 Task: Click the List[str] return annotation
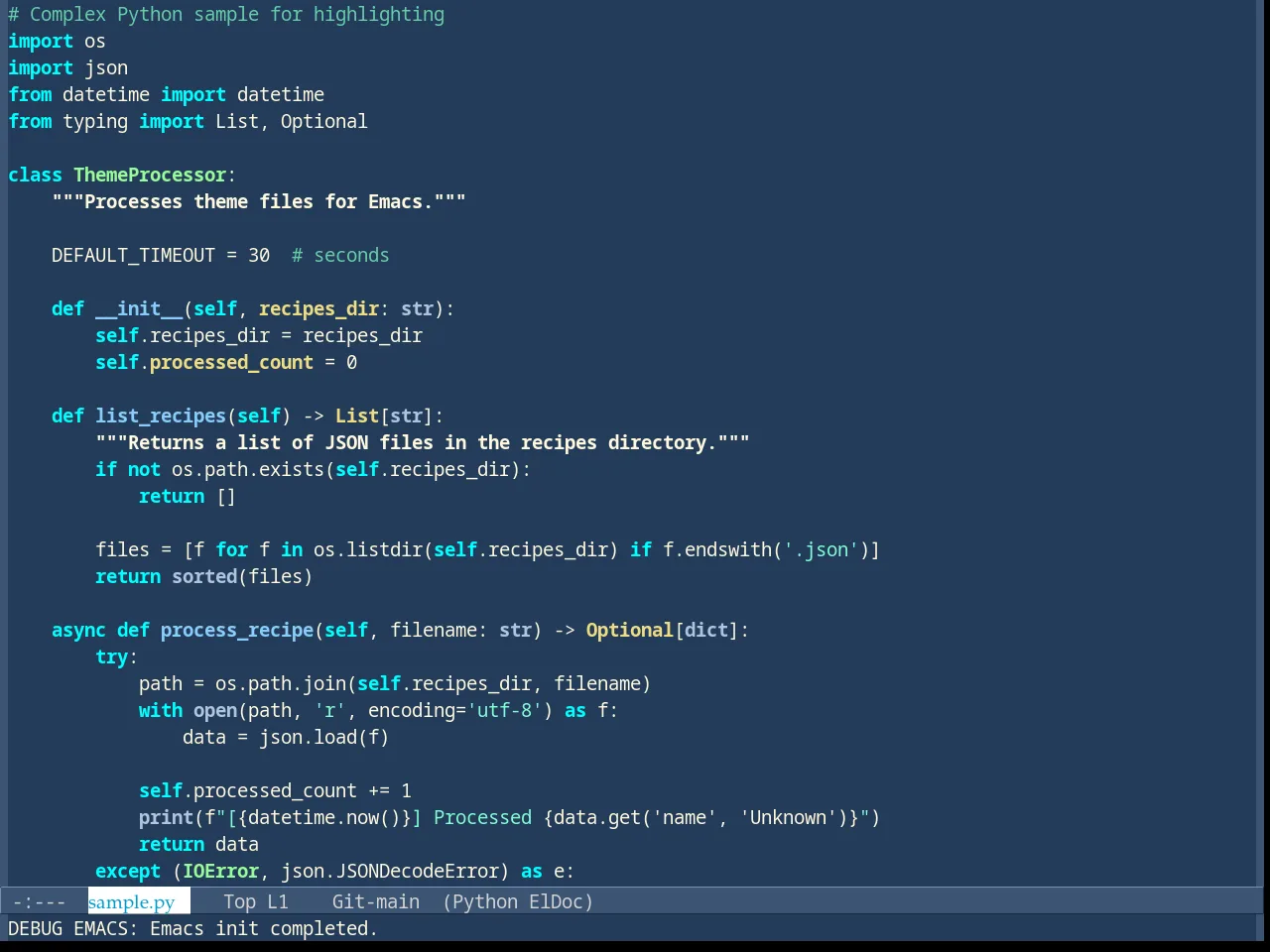pyautogui.click(x=384, y=416)
